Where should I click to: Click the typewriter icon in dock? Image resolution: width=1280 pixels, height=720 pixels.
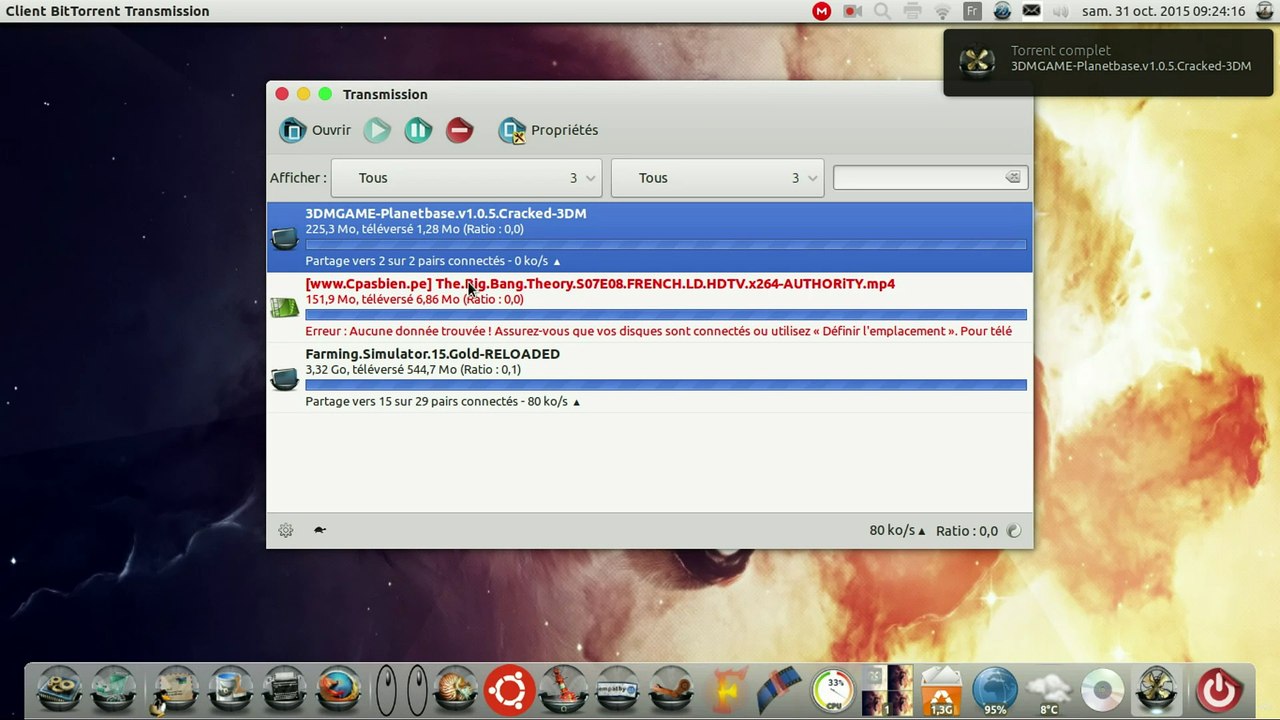tap(285, 690)
